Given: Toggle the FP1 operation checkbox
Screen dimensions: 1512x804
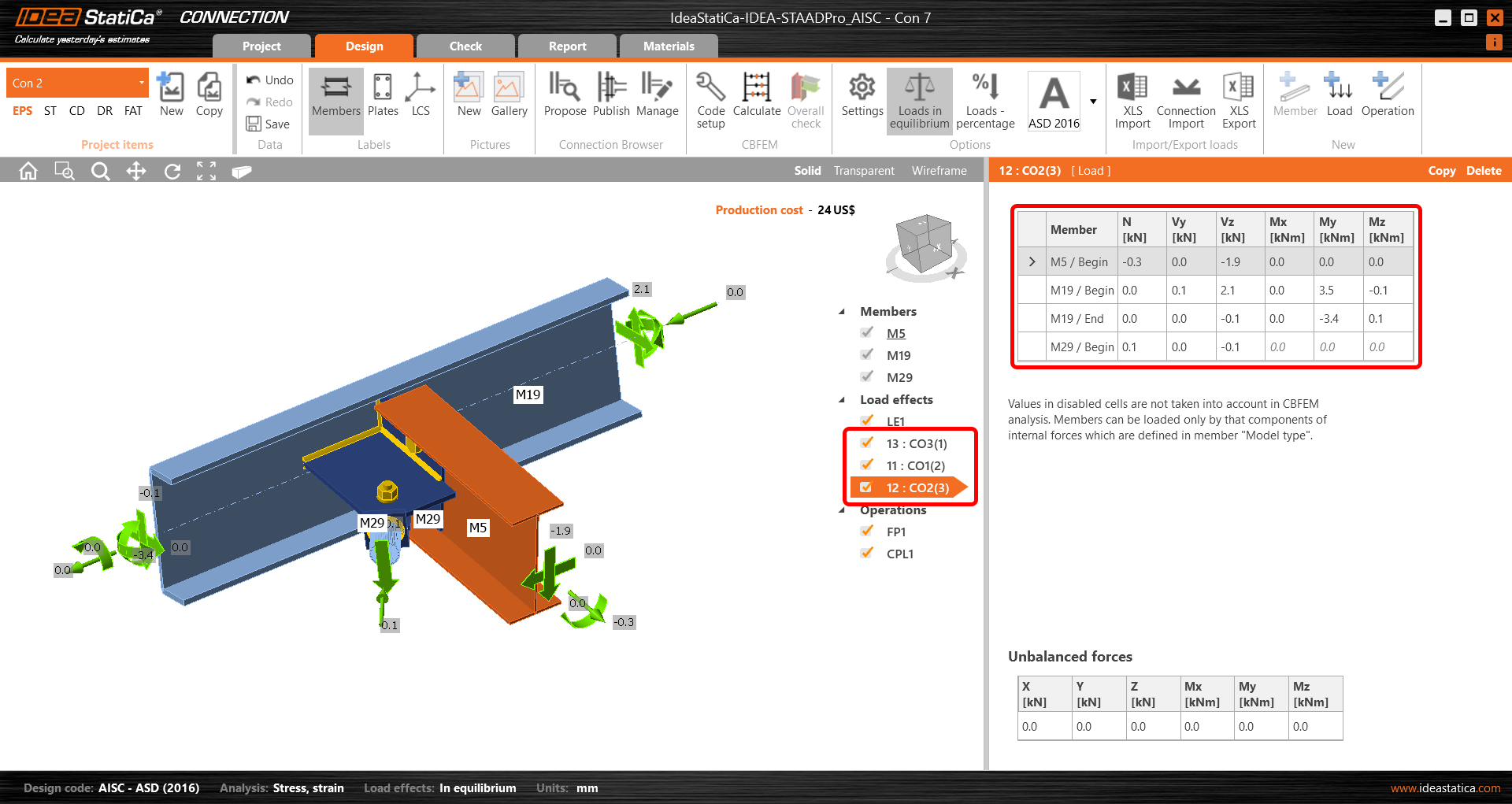Looking at the screenshot, I should tap(867, 531).
